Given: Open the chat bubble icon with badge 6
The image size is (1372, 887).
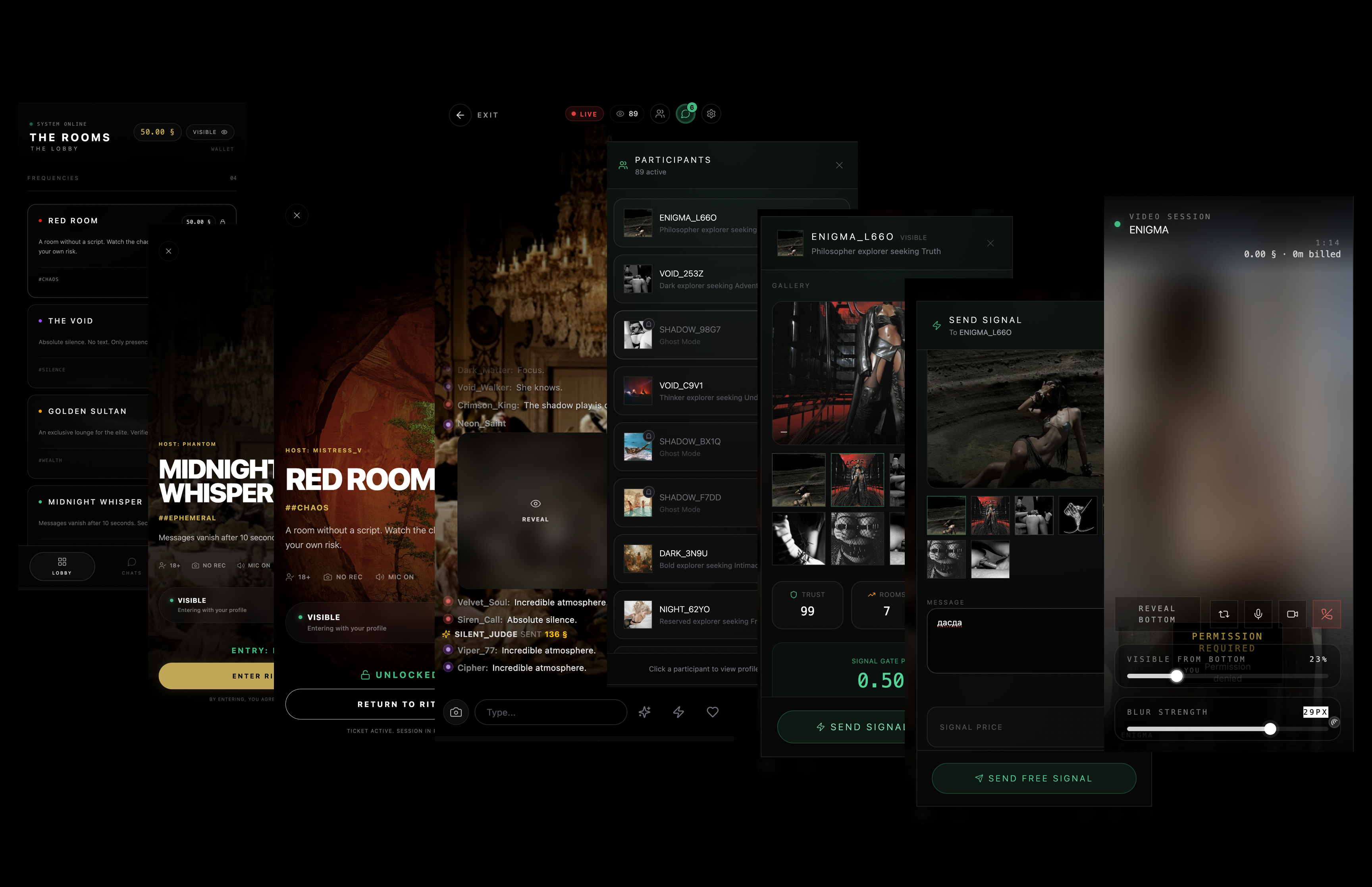Looking at the screenshot, I should tap(685, 114).
